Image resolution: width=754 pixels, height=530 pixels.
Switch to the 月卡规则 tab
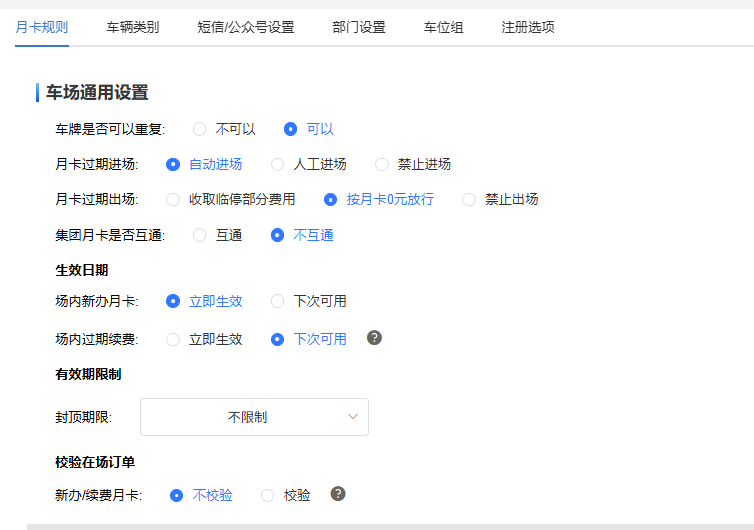click(x=42, y=27)
